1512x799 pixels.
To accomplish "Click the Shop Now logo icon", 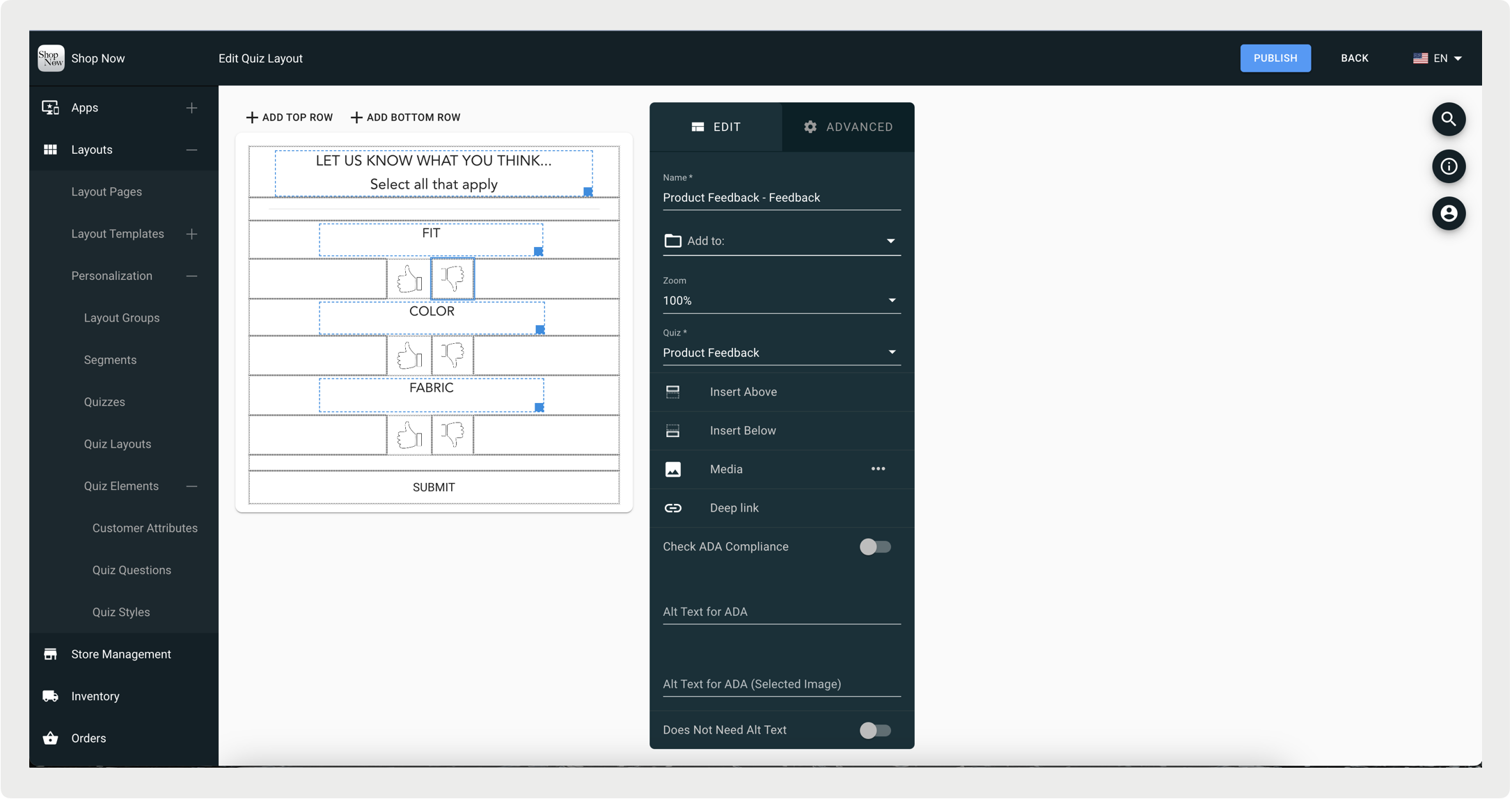I will pyautogui.click(x=51, y=58).
